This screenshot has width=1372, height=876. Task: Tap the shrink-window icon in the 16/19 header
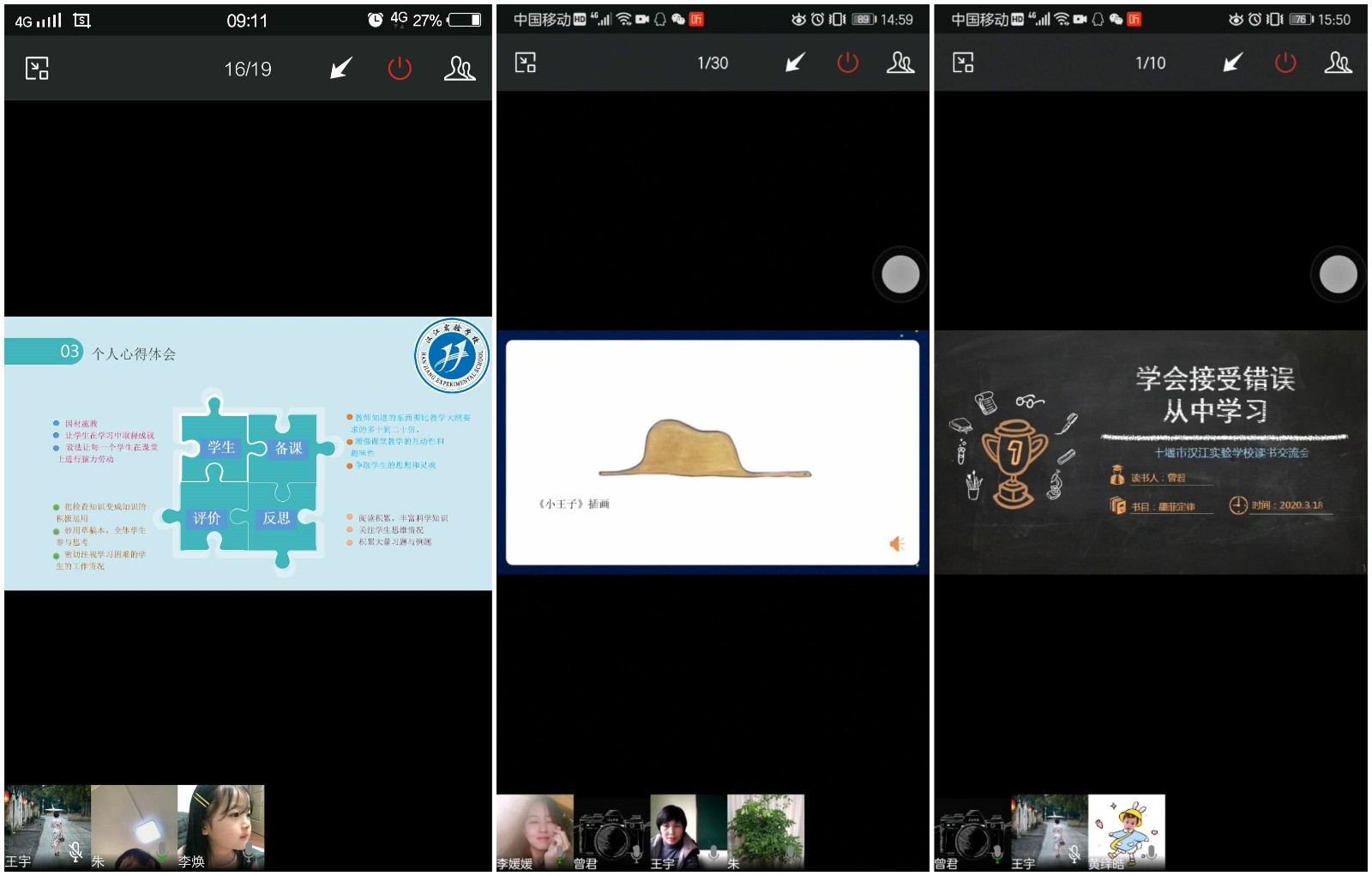click(x=37, y=69)
